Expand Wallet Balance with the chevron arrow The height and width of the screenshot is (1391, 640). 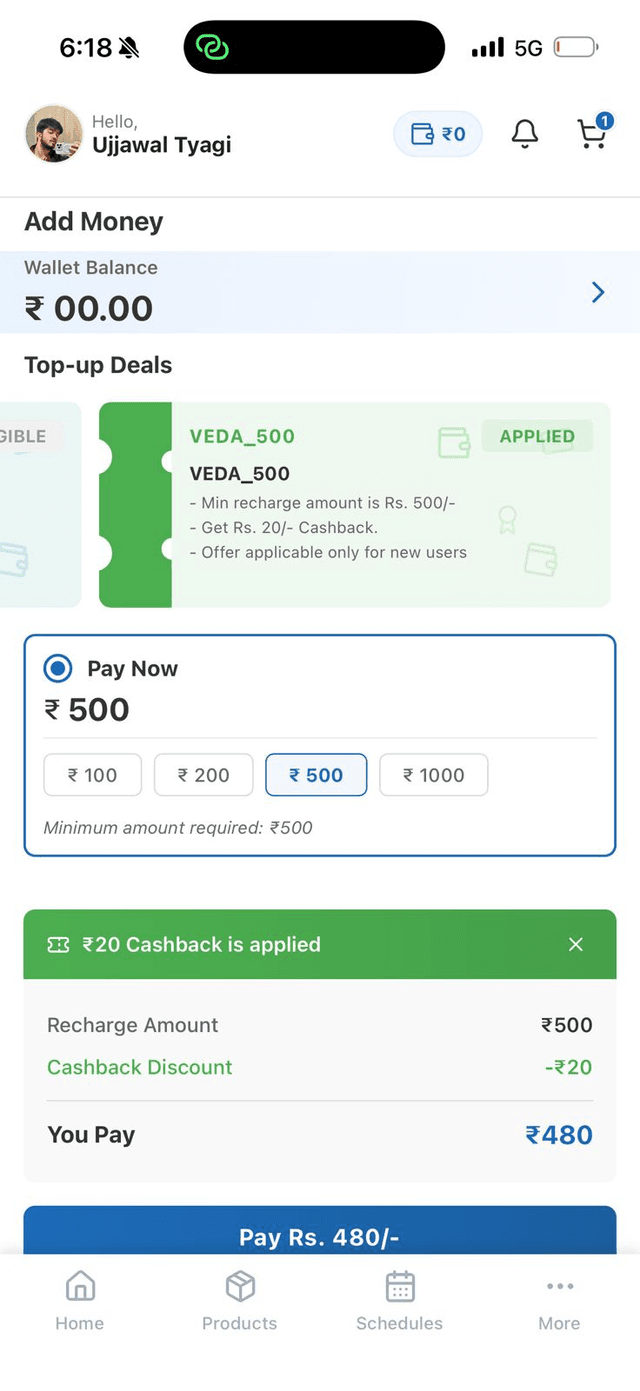coord(598,292)
